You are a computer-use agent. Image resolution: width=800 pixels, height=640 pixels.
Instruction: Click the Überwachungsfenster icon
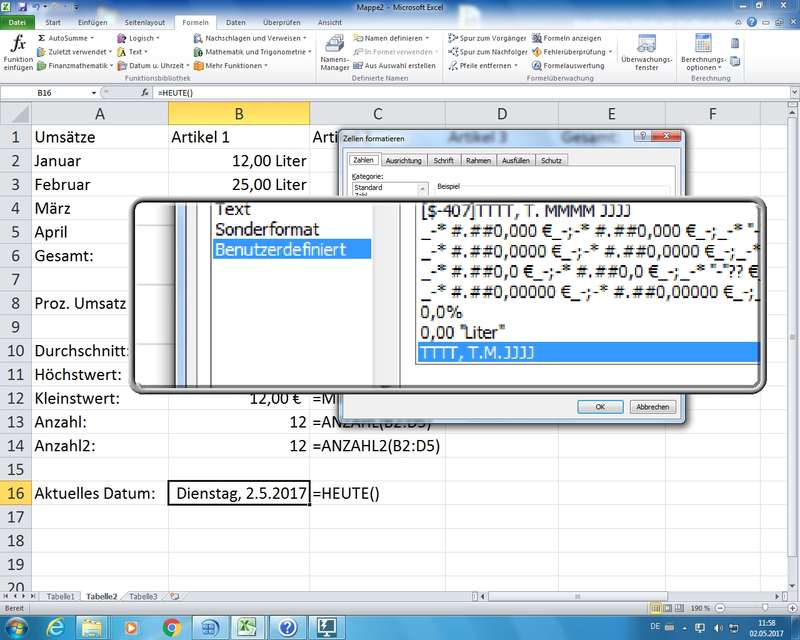[646, 50]
